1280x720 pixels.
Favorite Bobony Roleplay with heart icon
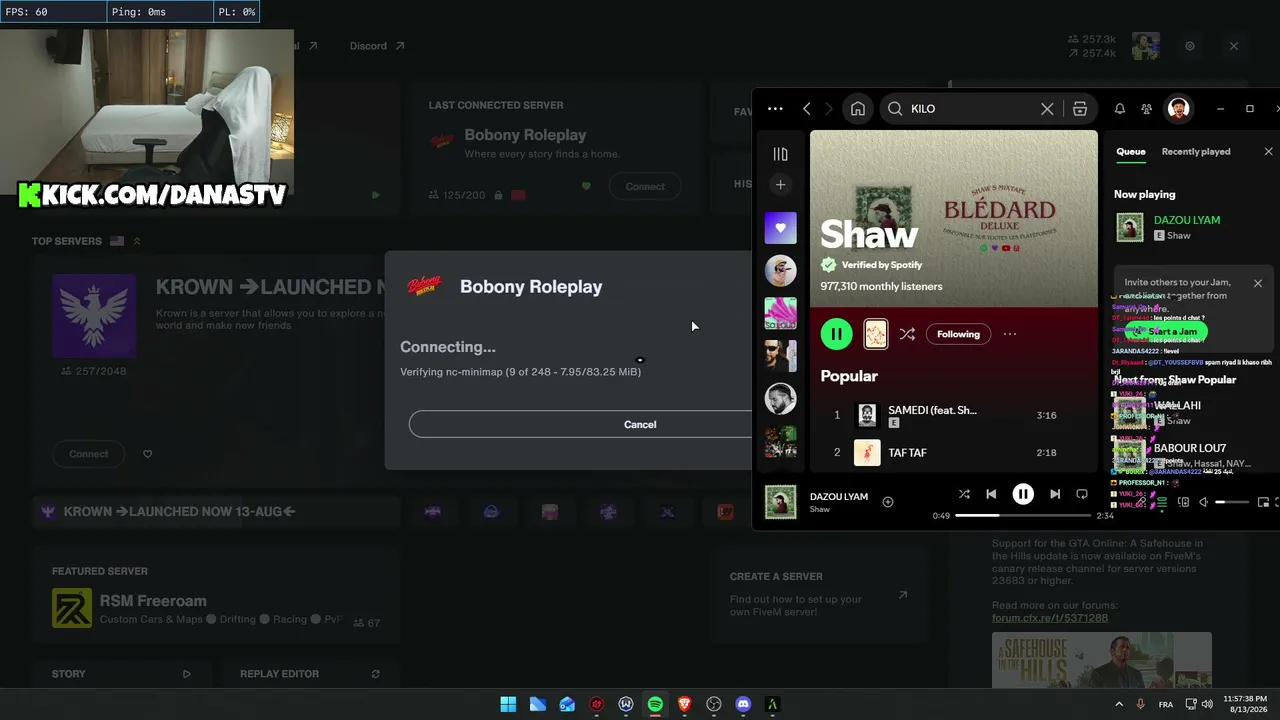[586, 186]
